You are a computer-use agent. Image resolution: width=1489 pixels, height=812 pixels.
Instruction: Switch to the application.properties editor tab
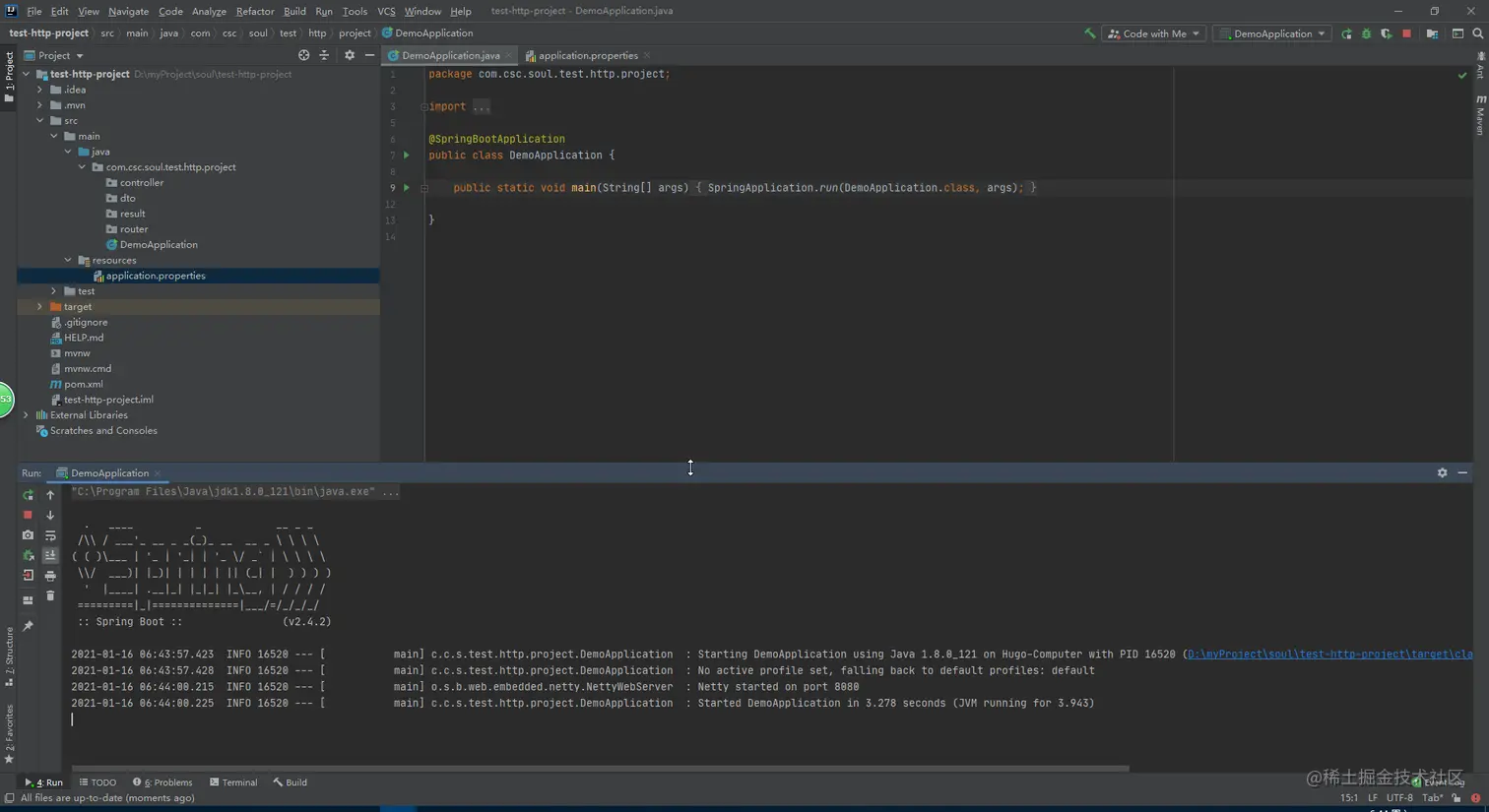pyautogui.click(x=587, y=56)
